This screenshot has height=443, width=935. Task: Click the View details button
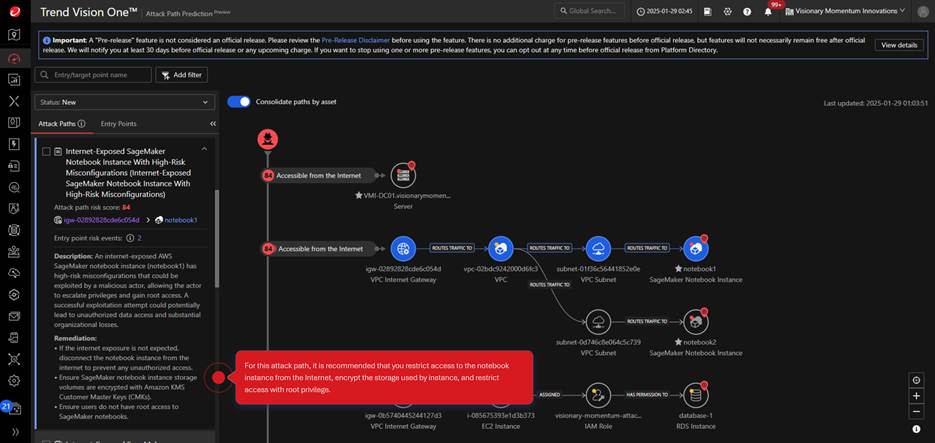coord(899,45)
